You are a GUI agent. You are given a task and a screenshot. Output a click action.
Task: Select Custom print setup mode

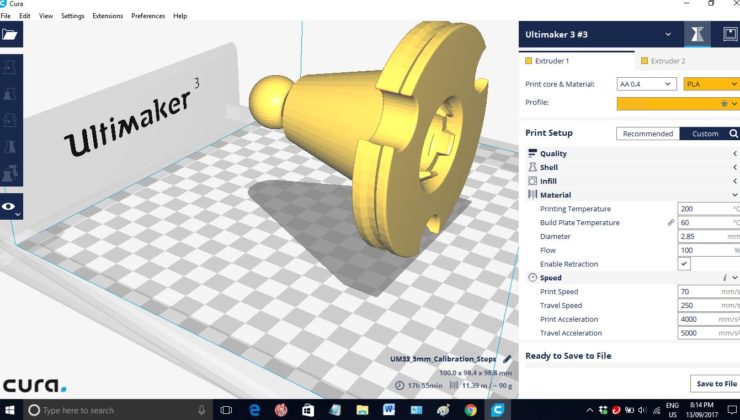point(705,134)
